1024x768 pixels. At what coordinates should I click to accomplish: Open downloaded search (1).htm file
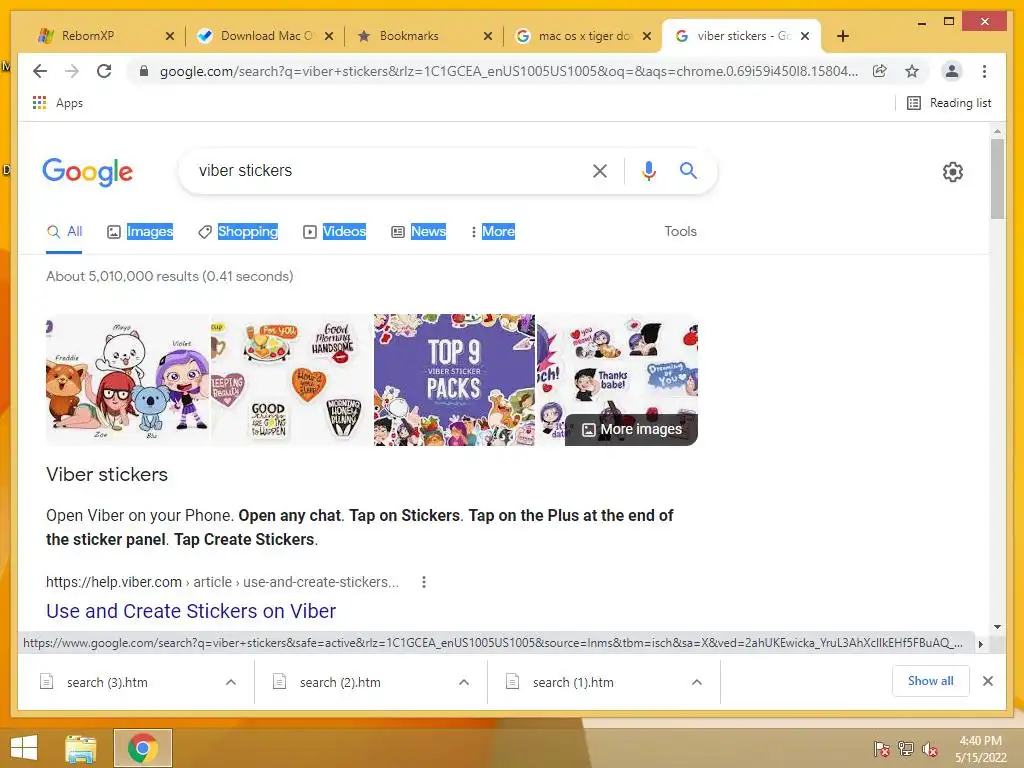pos(573,682)
